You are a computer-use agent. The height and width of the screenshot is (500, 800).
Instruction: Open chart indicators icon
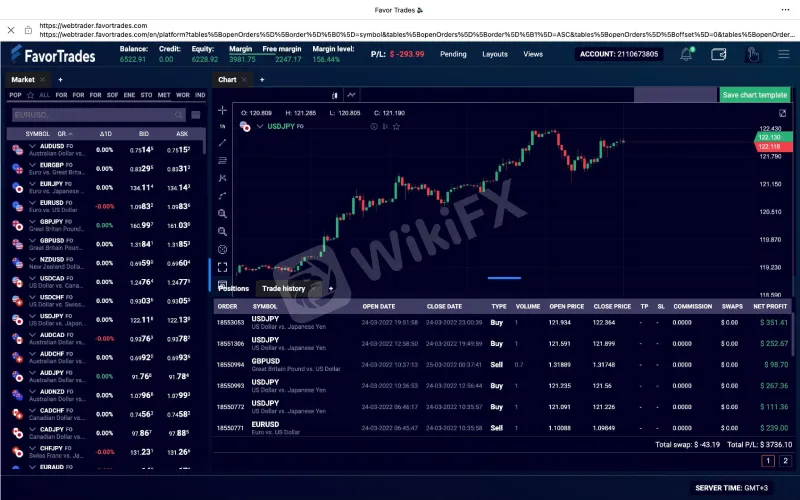(352, 95)
